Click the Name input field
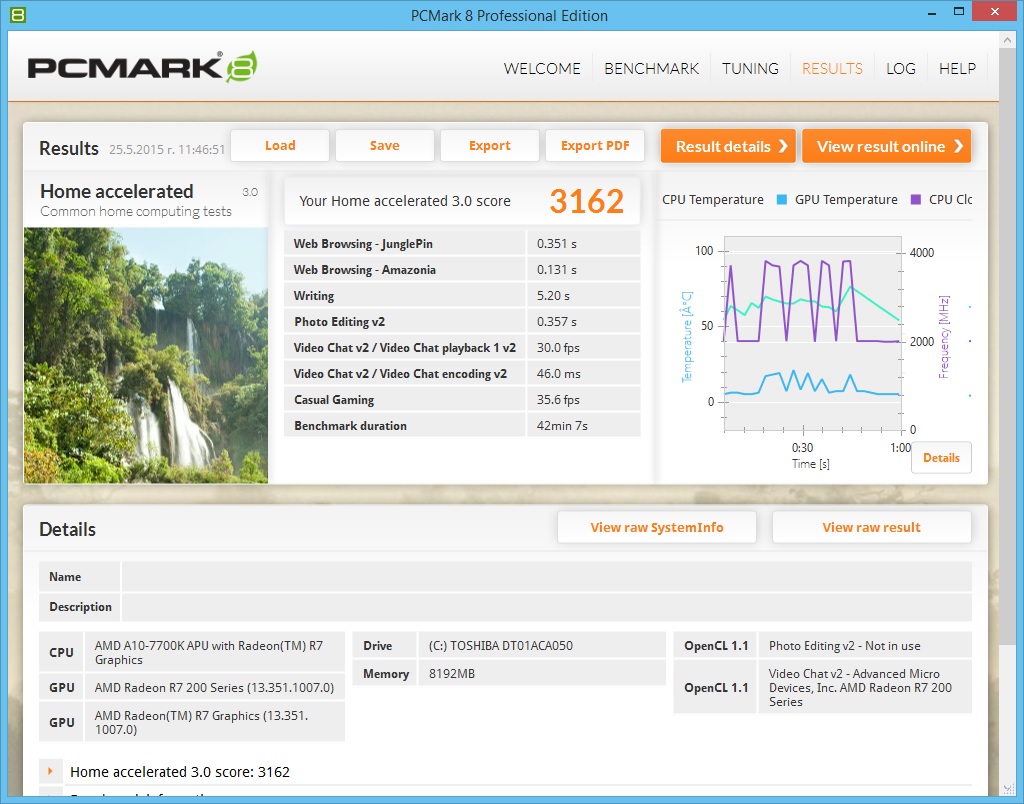Screen dimensions: 1024x804 click(547, 577)
